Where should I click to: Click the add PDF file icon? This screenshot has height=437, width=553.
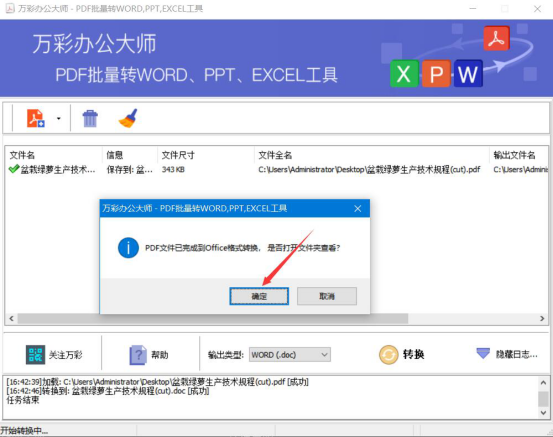point(36,118)
